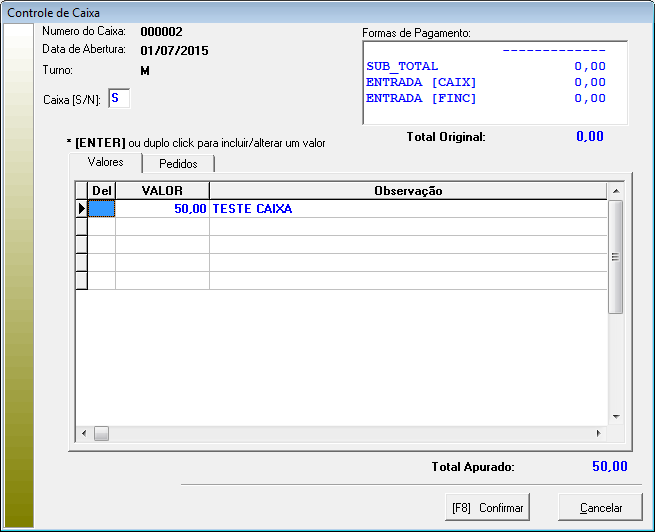Click the 50,00 value cell
The height and width of the screenshot is (532, 655).
162,209
